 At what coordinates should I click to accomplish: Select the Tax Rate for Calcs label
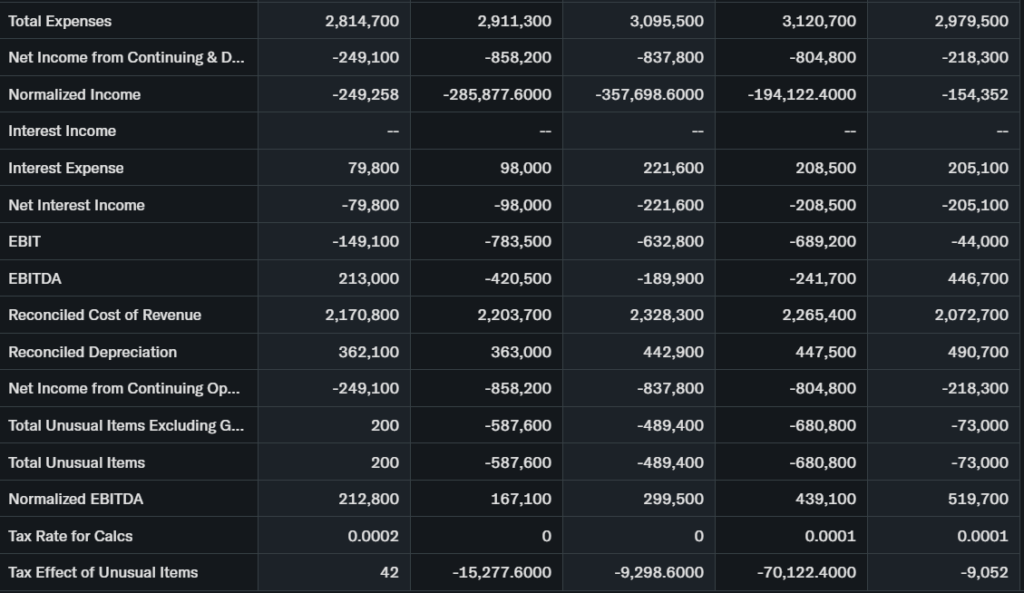pos(70,536)
